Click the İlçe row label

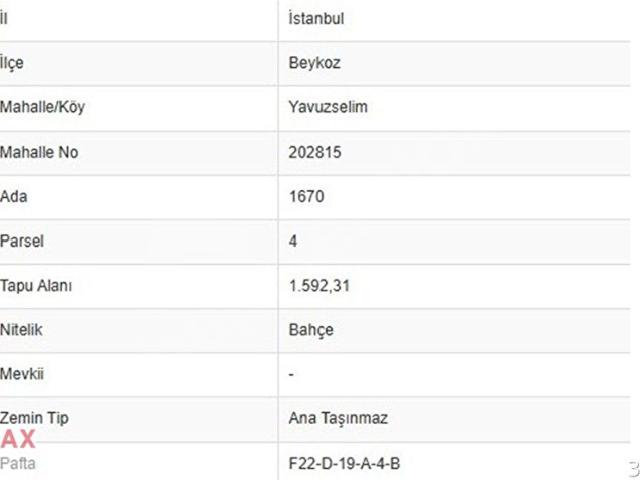coord(11,63)
